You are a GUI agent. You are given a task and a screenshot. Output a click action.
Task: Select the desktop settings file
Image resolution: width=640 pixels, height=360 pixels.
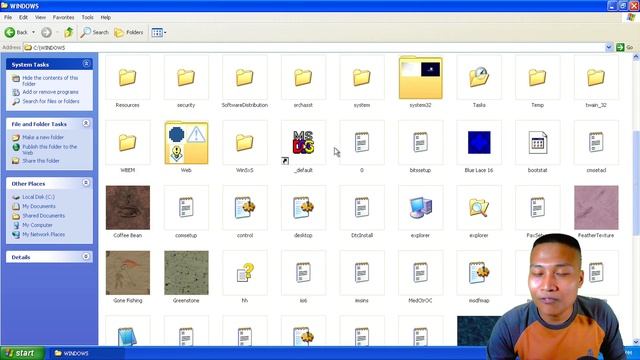(x=303, y=208)
